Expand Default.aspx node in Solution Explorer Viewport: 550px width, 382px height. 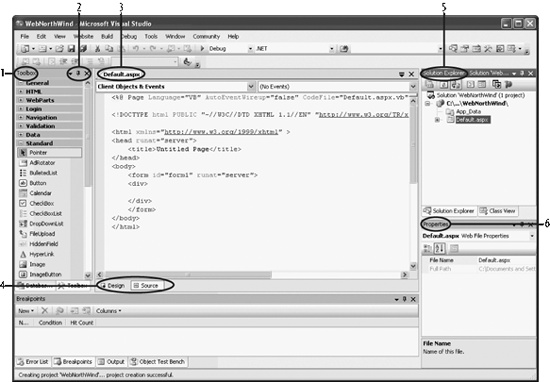click(x=437, y=120)
